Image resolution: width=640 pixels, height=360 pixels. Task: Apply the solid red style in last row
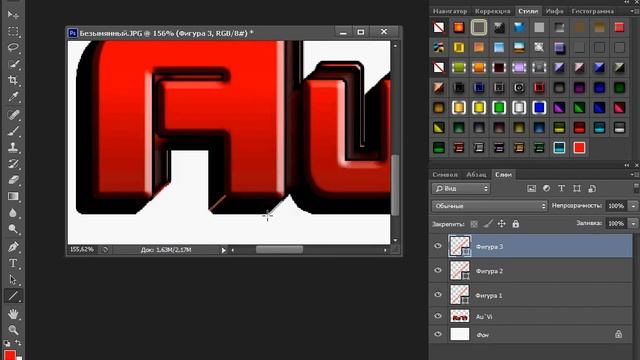pyautogui.click(x=579, y=148)
